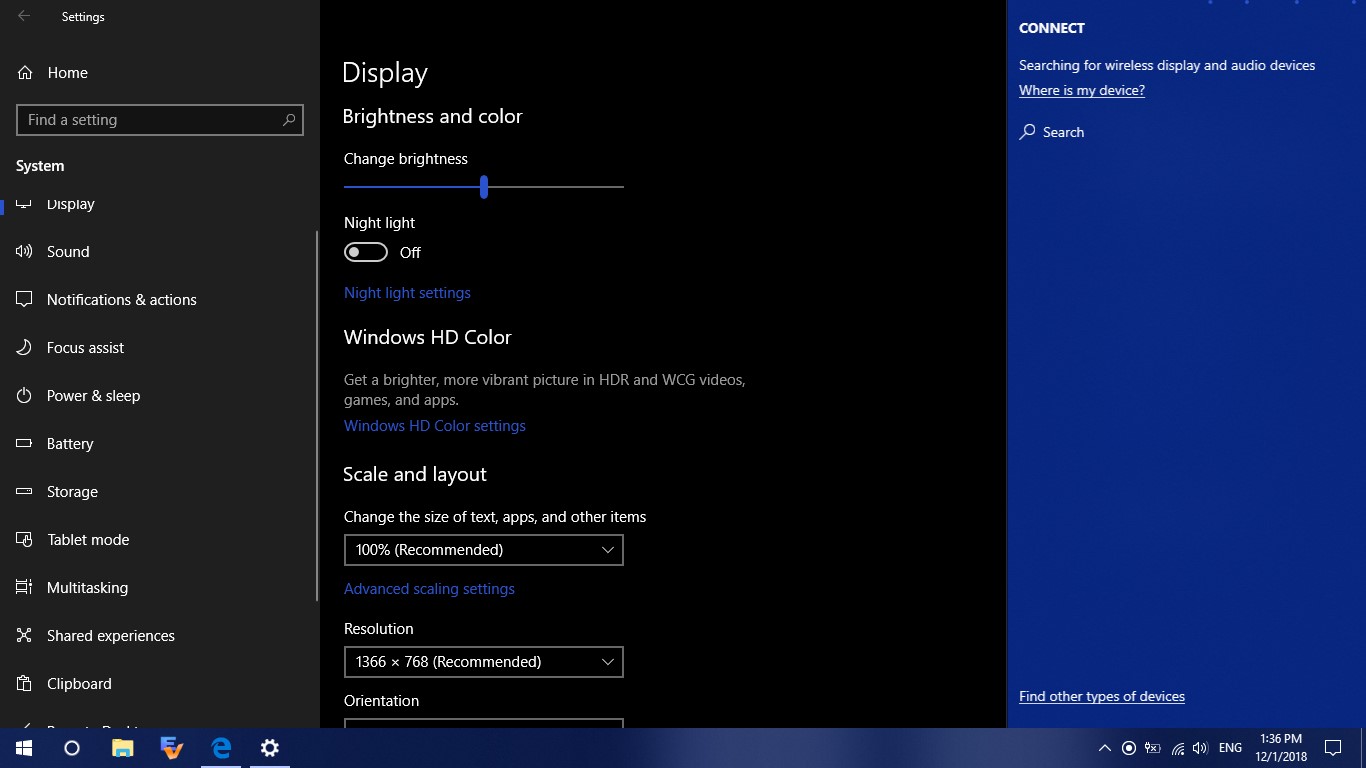The image size is (1366, 768).
Task: Go back with the Settings back arrow
Action: (x=24, y=16)
